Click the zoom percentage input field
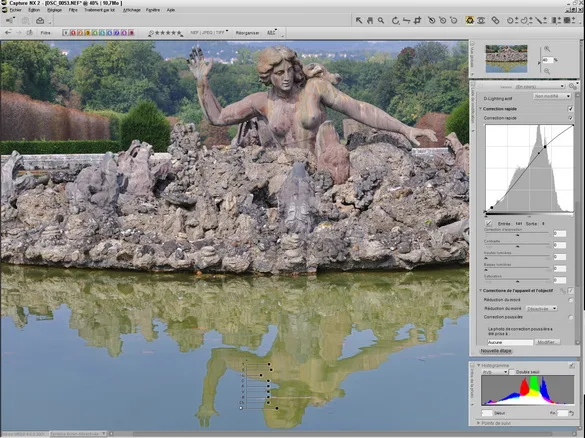 (547, 60)
